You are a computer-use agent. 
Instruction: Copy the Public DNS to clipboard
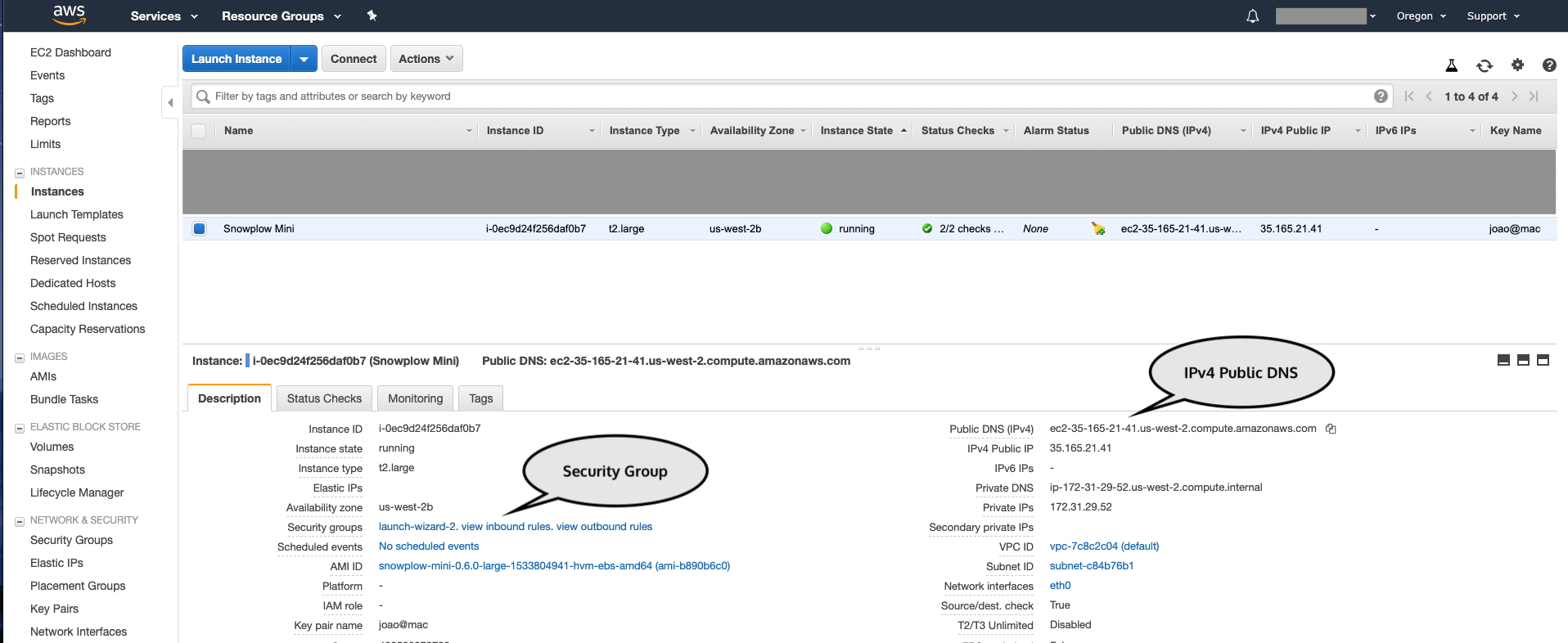coord(1331,429)
